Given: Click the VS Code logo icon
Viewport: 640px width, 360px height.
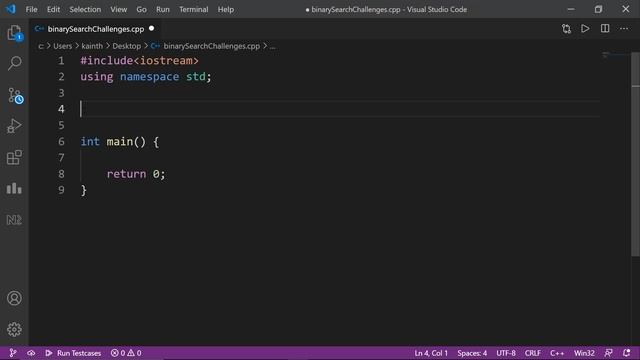Looking at the screenshot, I should [x=11, y=9].
